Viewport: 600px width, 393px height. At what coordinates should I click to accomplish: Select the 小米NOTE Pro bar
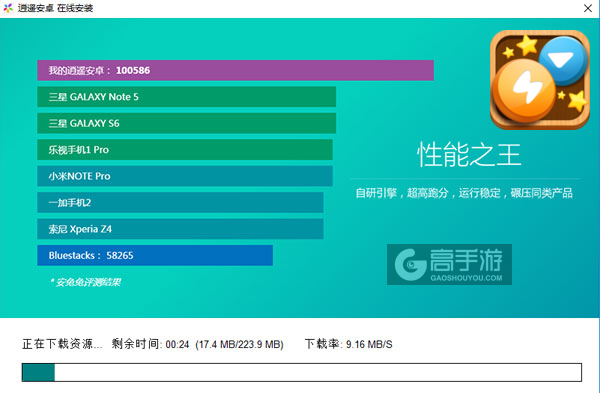coord(185,176)
